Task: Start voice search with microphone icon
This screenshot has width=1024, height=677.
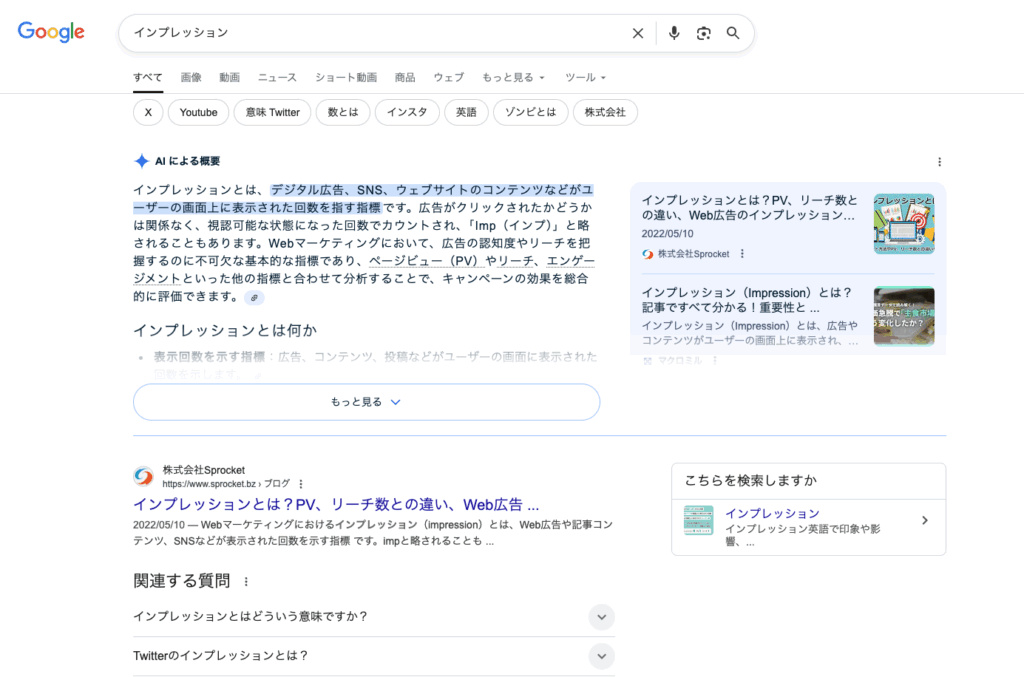Action: (674, 33)
